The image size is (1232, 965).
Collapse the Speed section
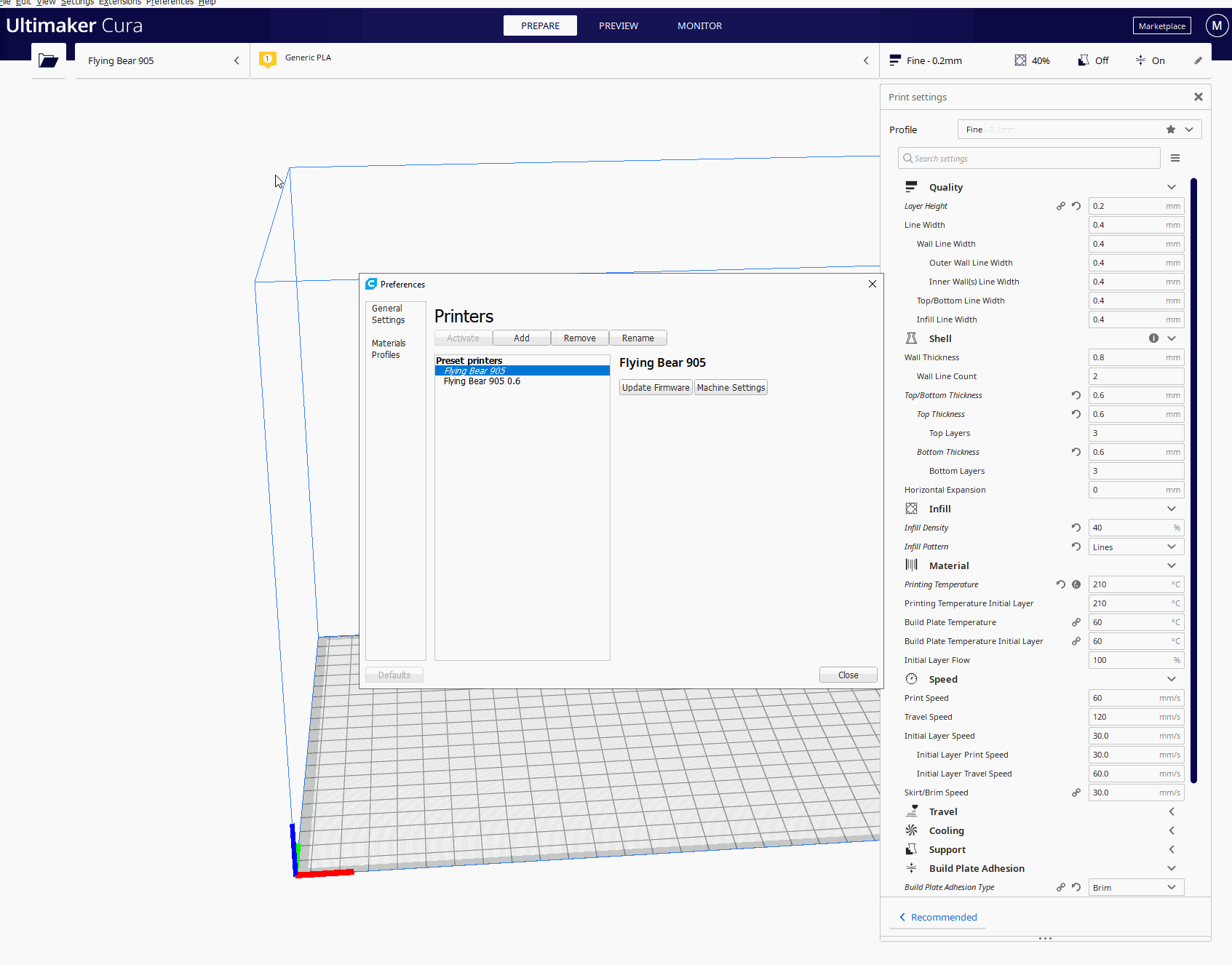(x=1171, y=679)
